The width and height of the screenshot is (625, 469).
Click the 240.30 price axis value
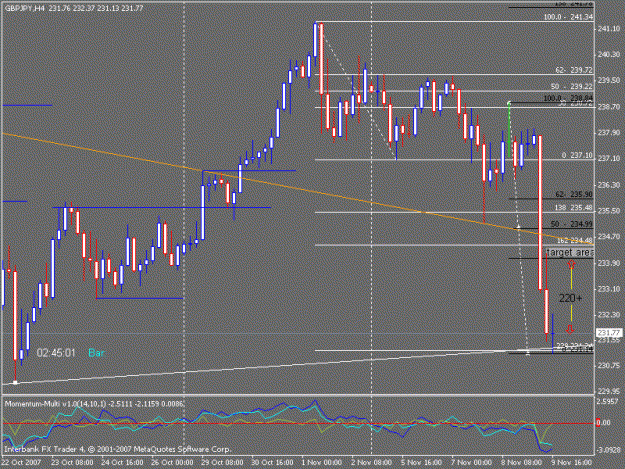pos(609,55)
